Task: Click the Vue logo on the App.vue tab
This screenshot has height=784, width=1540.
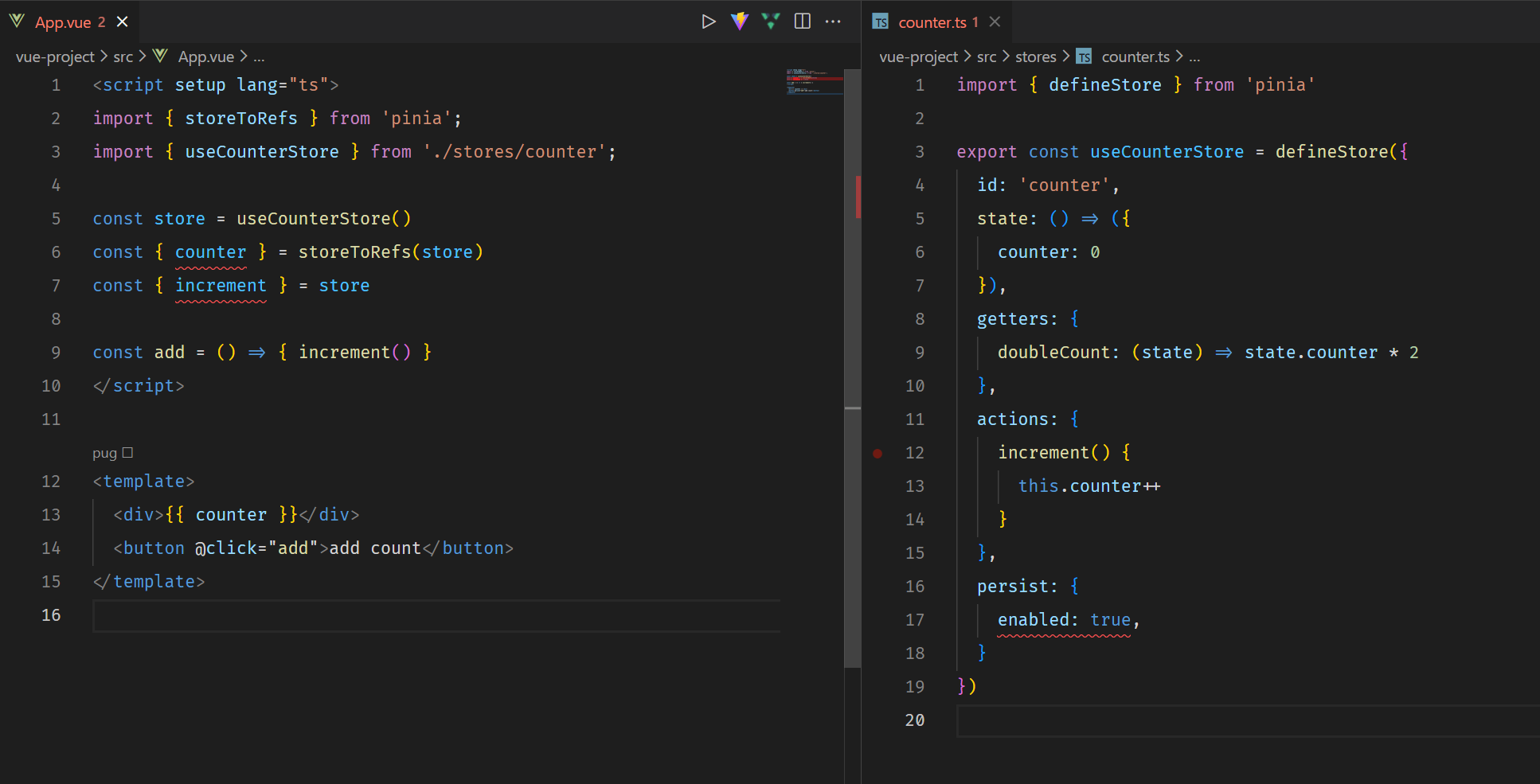Action: click(16, 21)
